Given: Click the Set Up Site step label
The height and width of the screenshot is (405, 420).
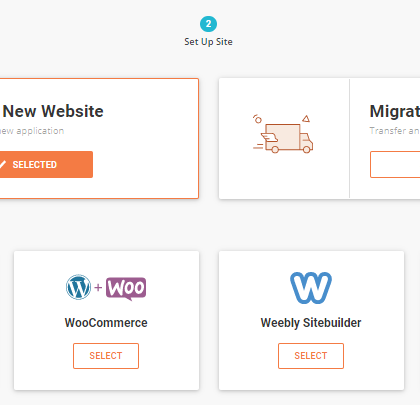Looking at the screenshot, I should [208, 42].
